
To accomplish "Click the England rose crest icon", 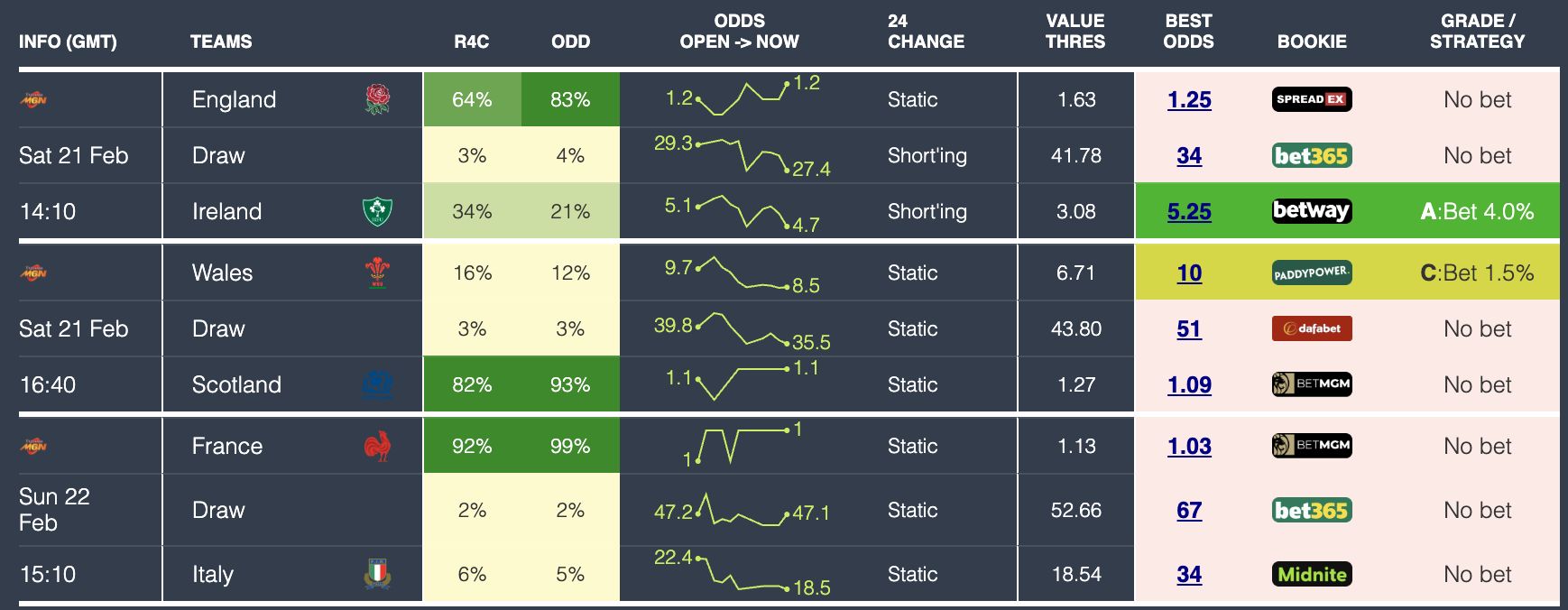I will point(377,99).
